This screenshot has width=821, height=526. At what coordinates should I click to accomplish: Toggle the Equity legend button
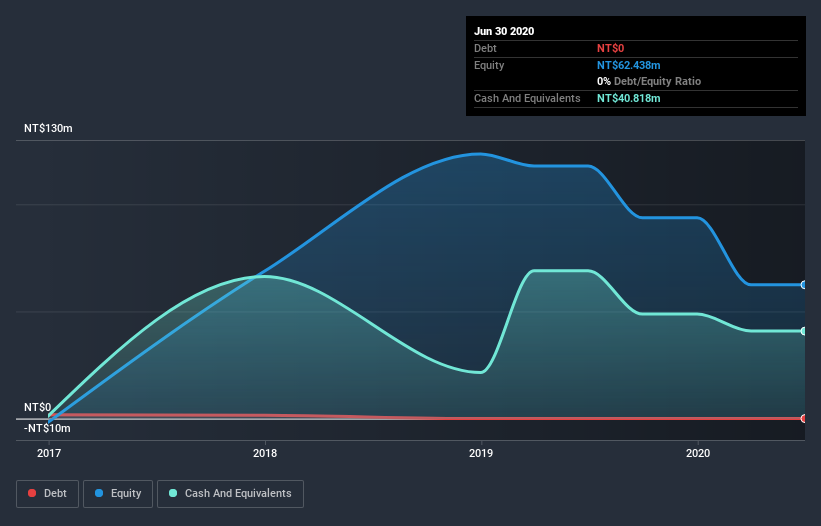click(118, 494)
